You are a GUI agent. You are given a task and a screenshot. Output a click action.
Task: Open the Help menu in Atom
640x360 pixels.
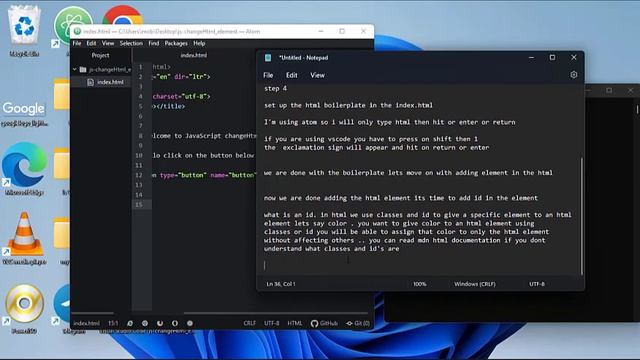pyautogui.click(x=199, y=43)
